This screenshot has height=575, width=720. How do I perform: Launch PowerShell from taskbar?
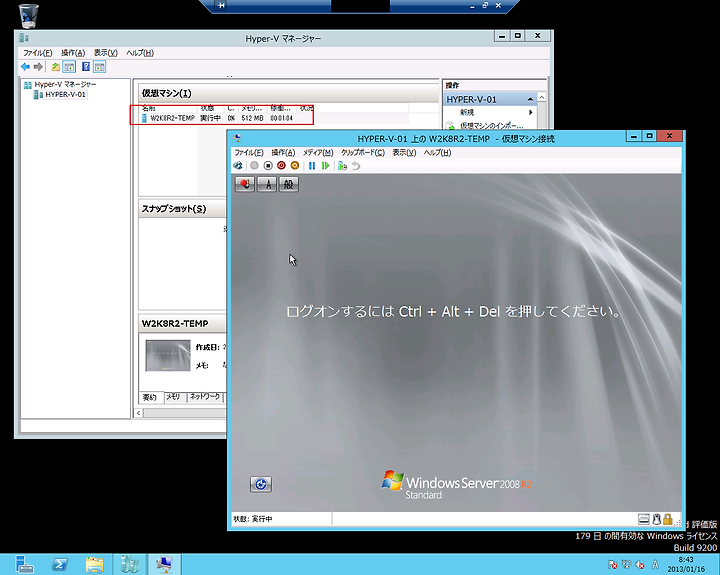pos(59,564)
